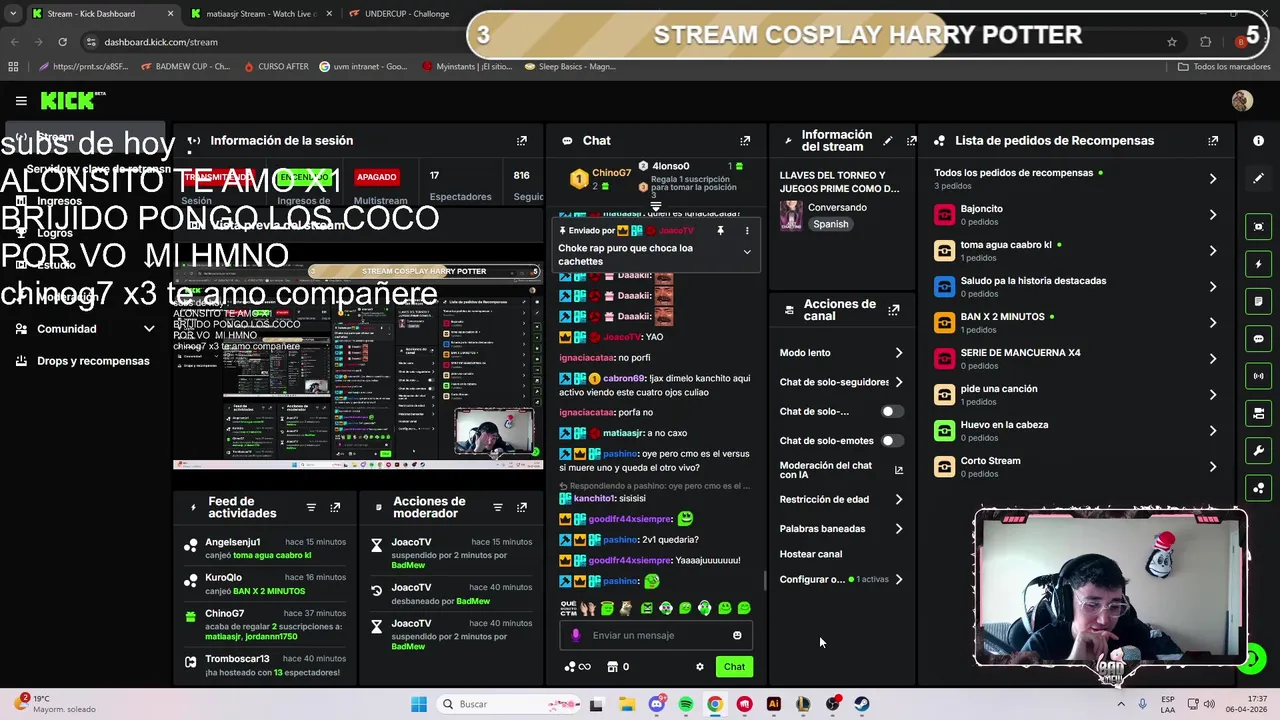Click the pencil edit-layout icon in right sidebar
The height and width of the screenshot is (720, 1280).
tap(1258, 178)
